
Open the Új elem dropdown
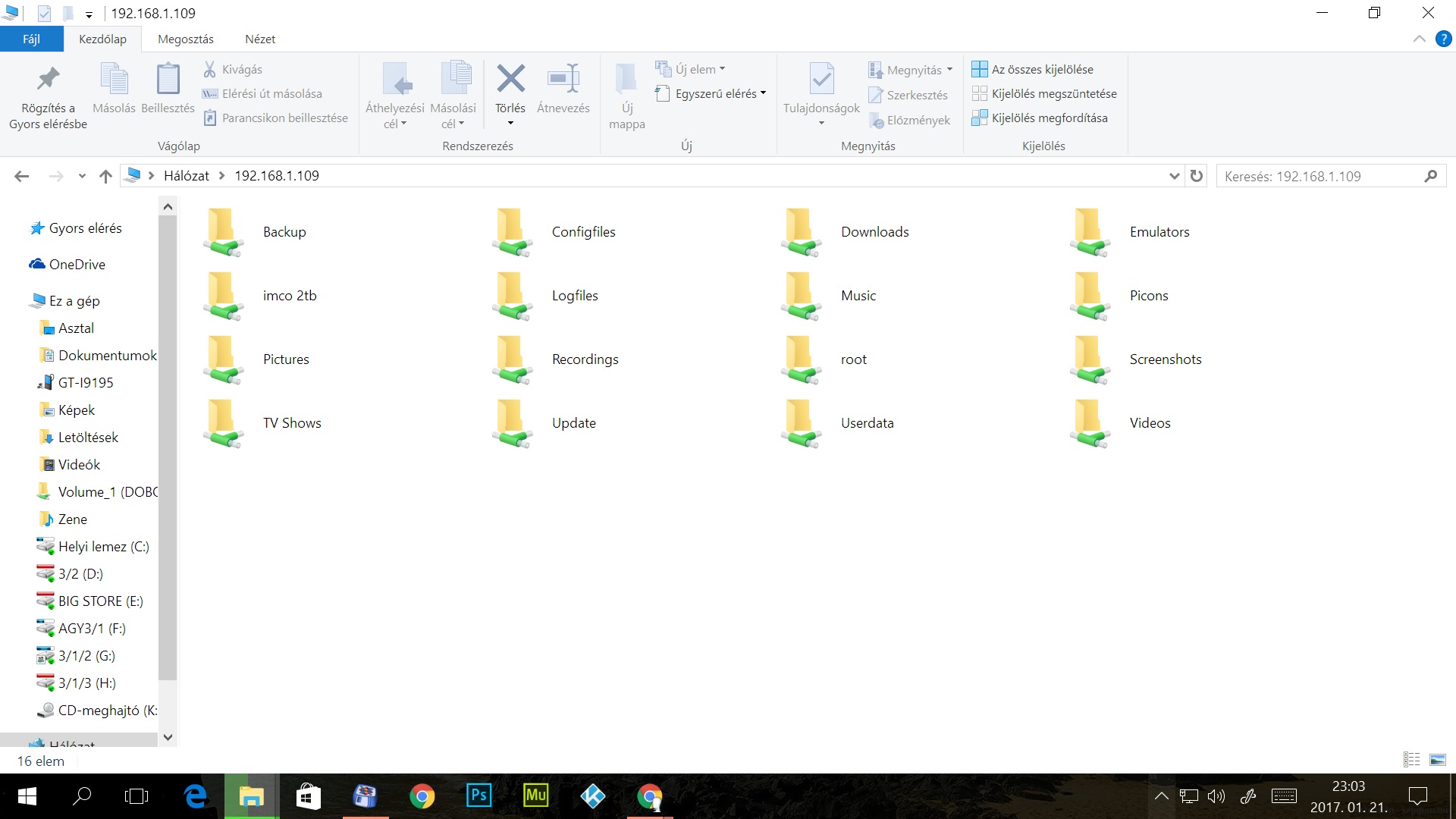pyautogui.click(x=690, y=69)
